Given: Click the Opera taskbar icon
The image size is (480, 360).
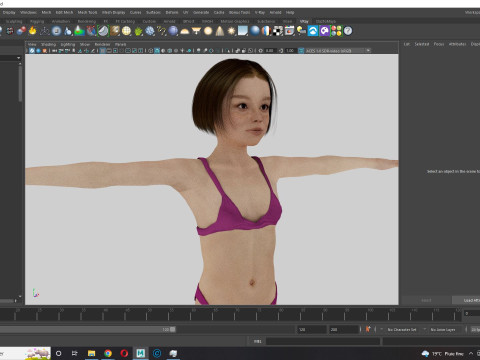Looking at the screenshot, I should coord(124,353).
